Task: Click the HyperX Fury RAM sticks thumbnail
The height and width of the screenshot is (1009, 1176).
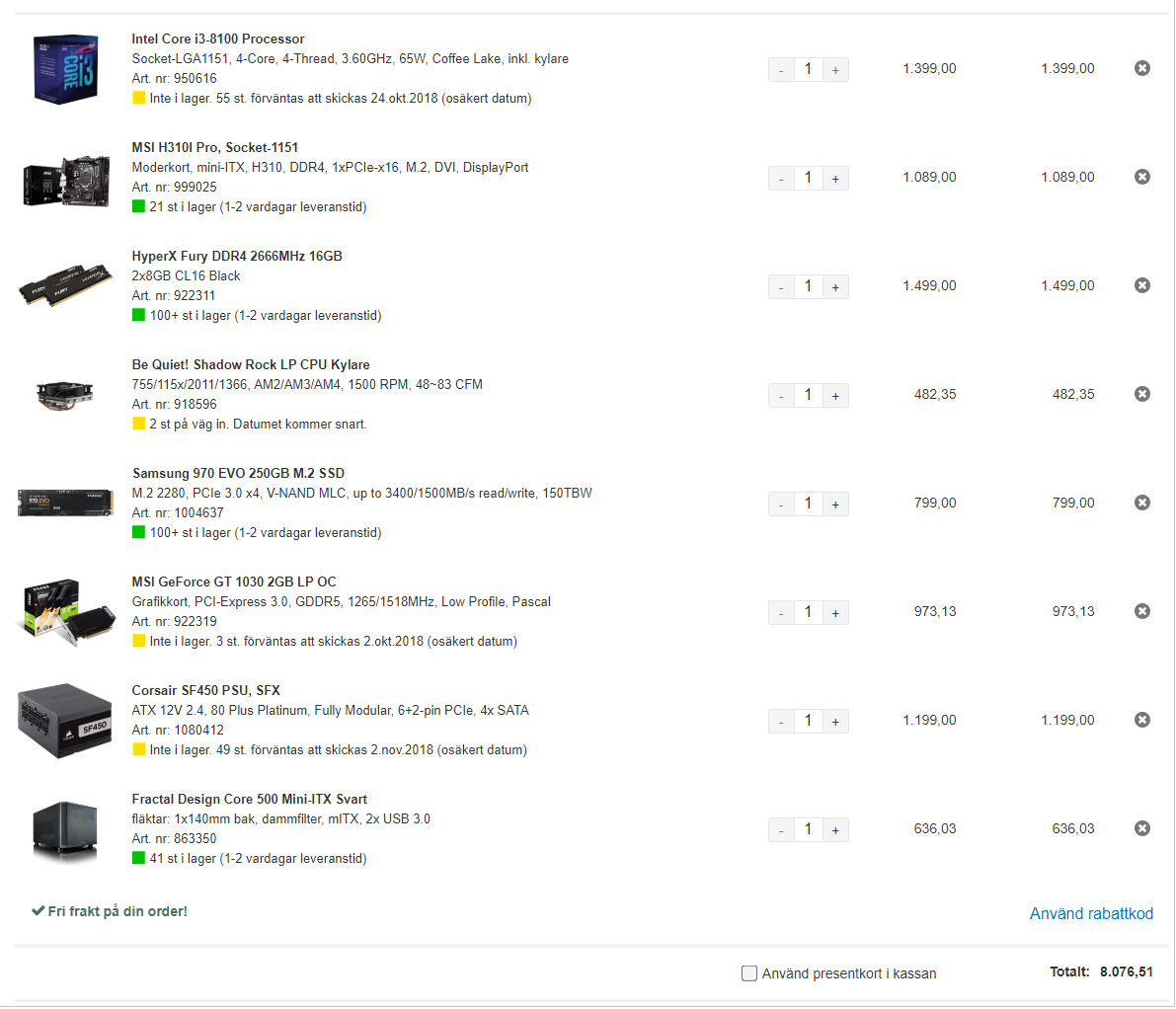Action: tap(65, 285)
